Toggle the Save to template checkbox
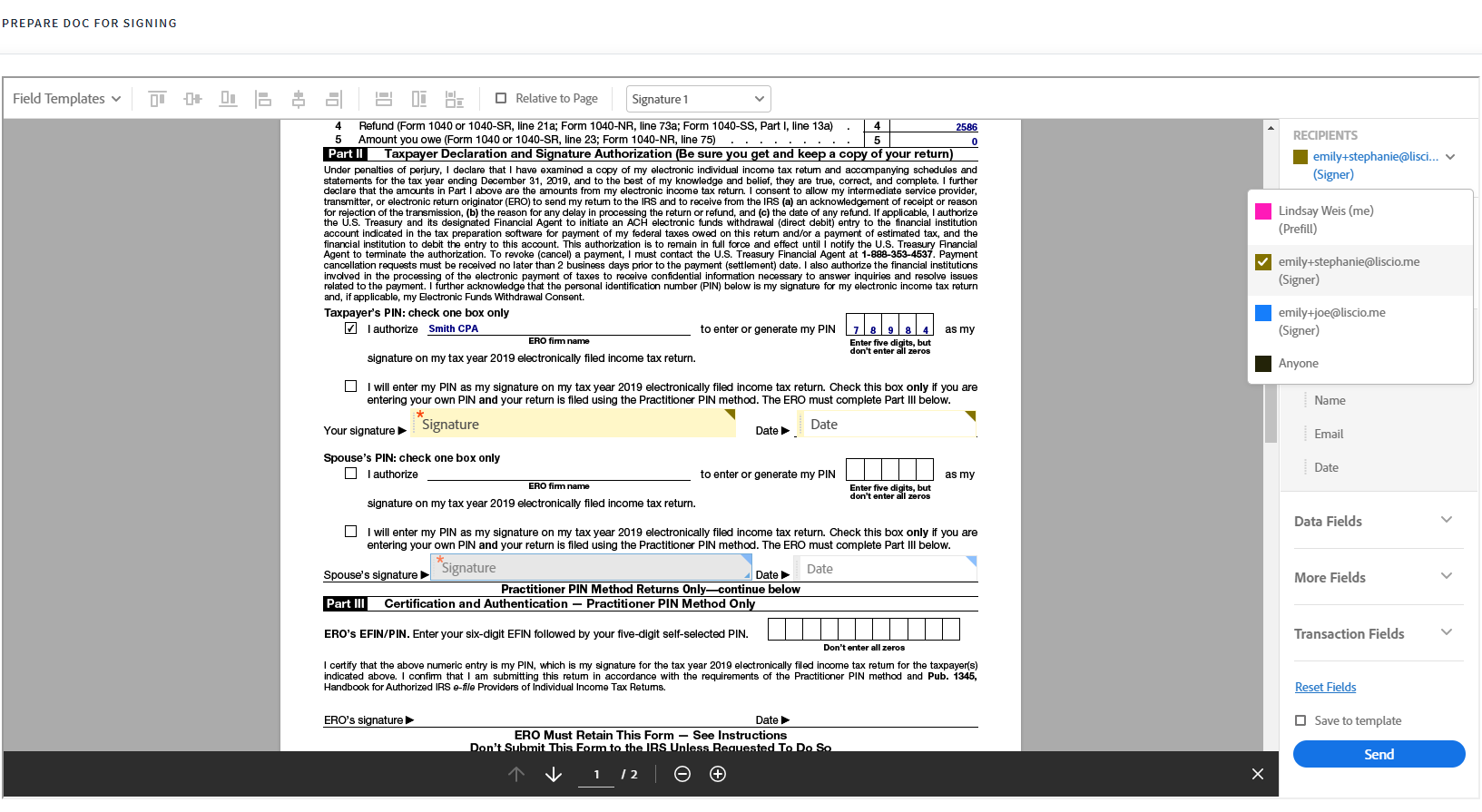1482x812 pixels. (x=1300, y=720)
